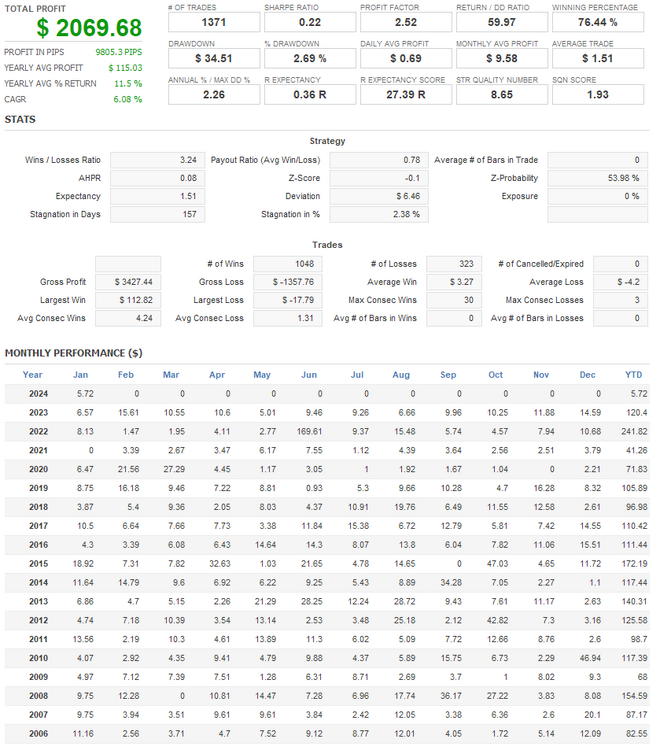Viewport: 660px width, 750px height.
Task: Click the Yearly Avg % Return value 11.5 %
Action: (128, 84)
